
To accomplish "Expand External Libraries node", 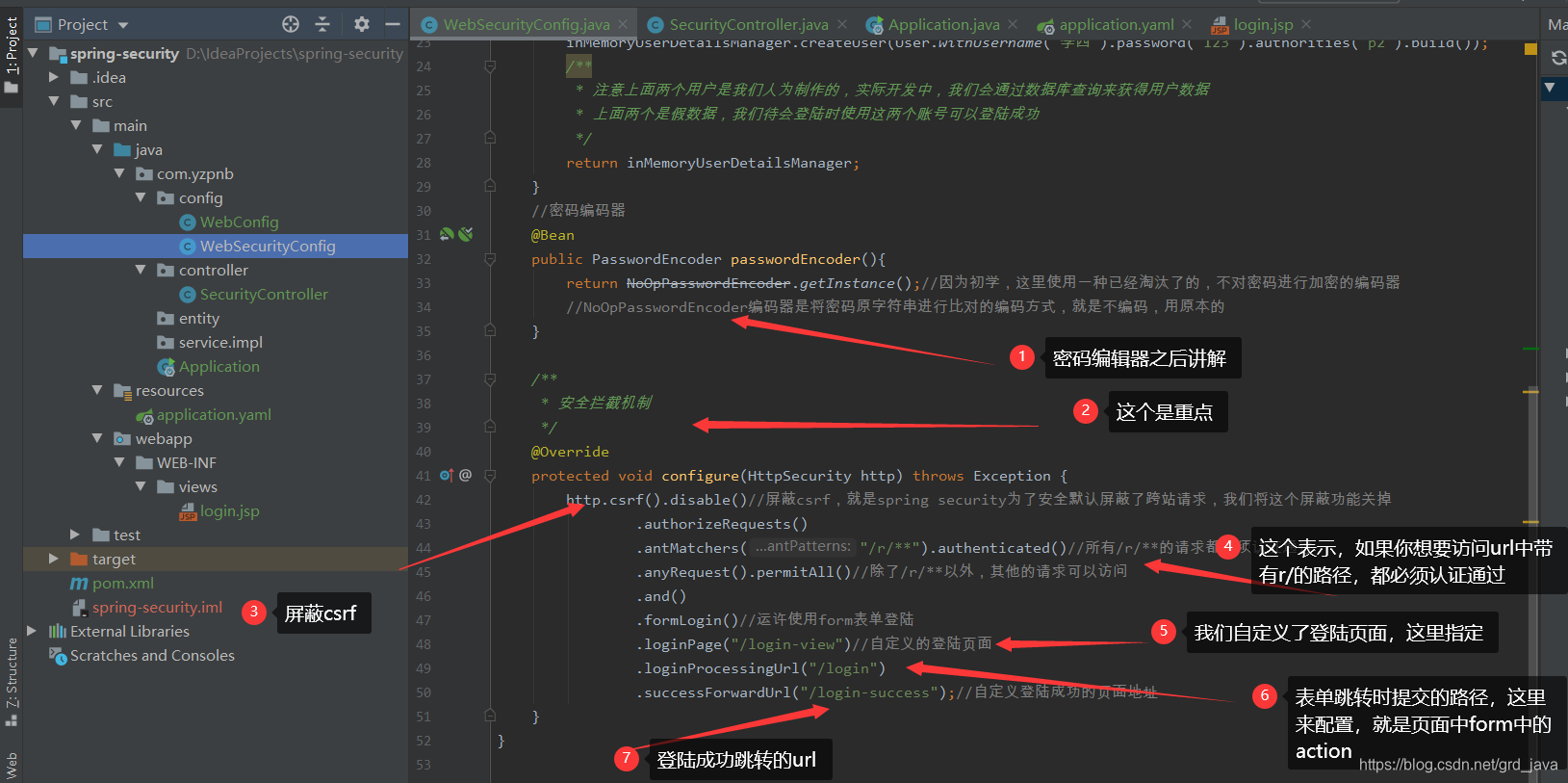I will [33, 631].
